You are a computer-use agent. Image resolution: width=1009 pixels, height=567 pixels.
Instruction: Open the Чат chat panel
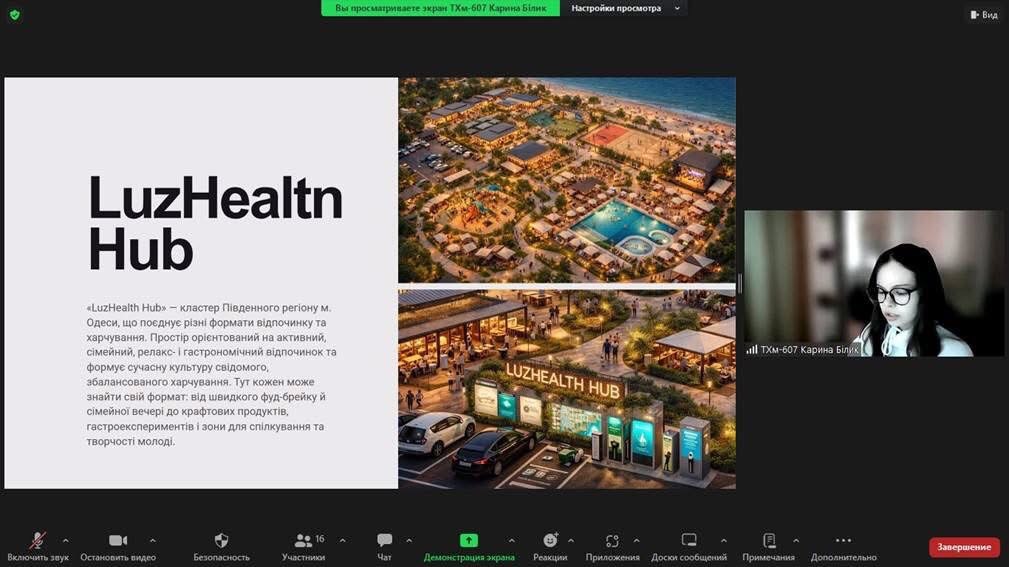click(x=384, y=541)
